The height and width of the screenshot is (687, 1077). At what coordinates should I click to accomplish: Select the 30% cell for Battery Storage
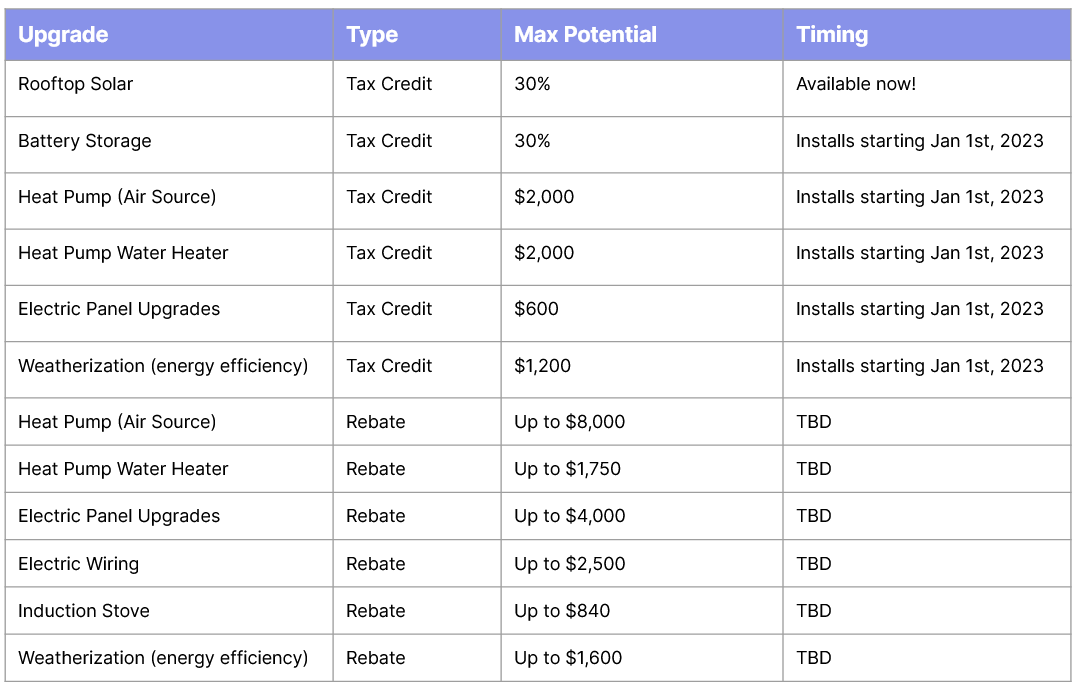pos(532,141)
